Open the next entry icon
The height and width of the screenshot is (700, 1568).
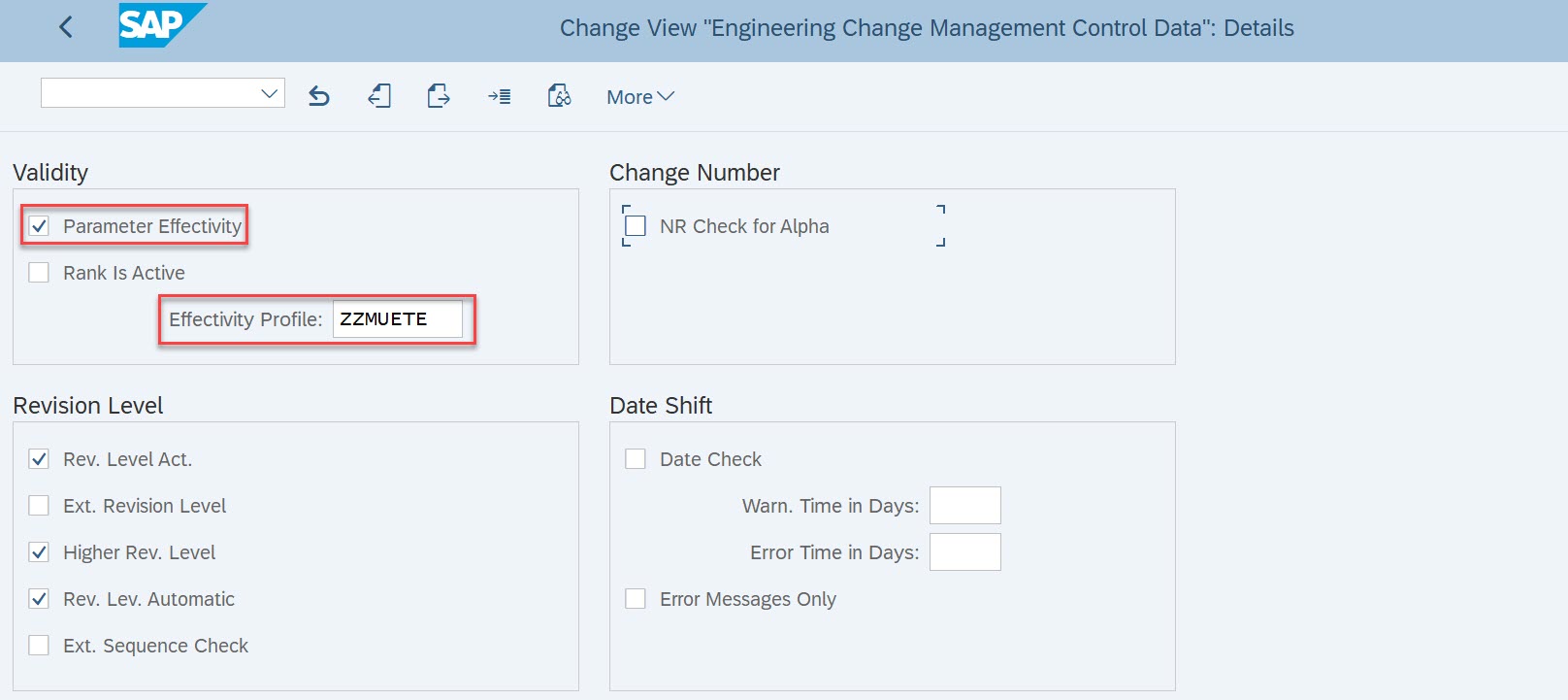pos(439,96)
